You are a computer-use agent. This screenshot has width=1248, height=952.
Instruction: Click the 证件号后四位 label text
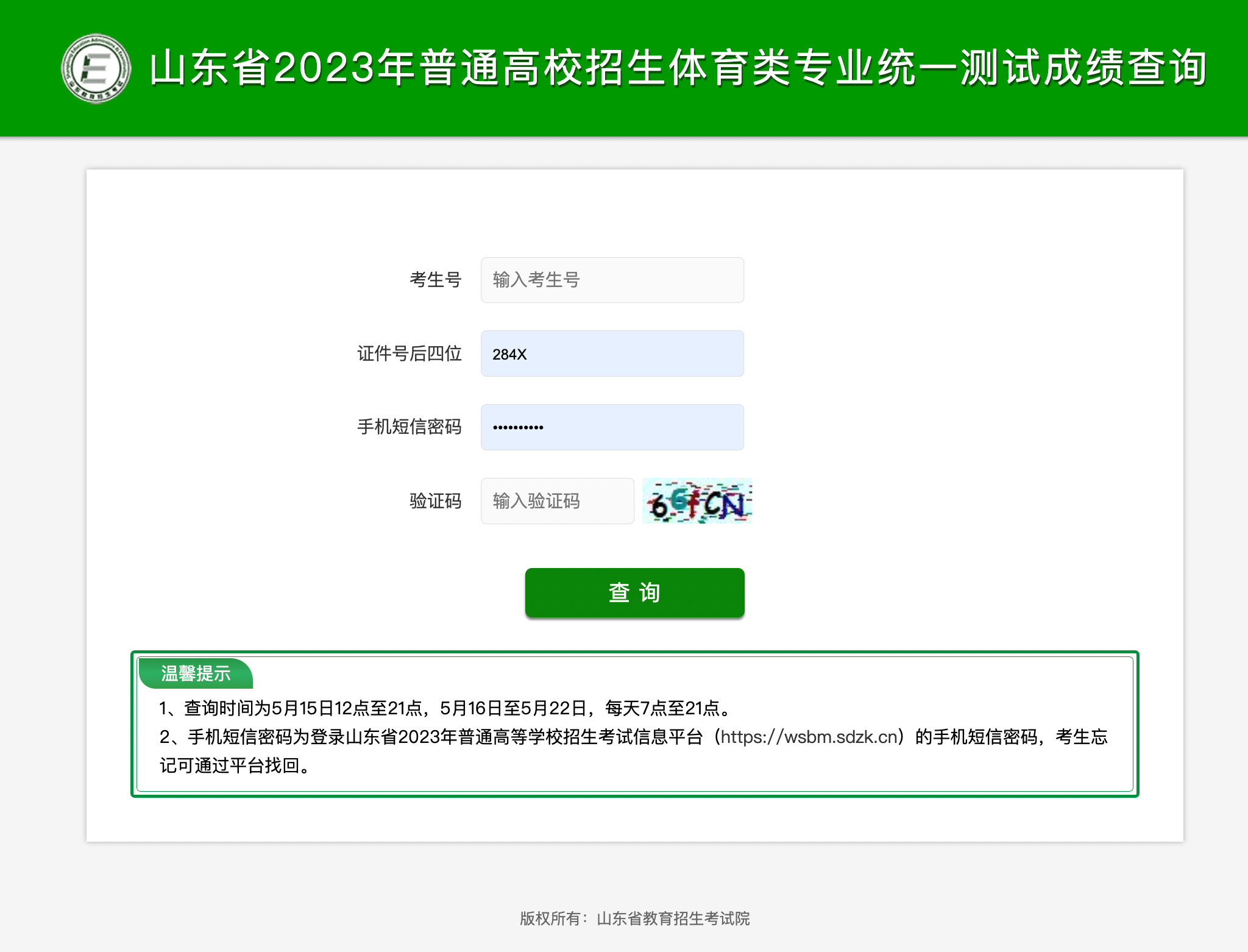click(409, 353)
